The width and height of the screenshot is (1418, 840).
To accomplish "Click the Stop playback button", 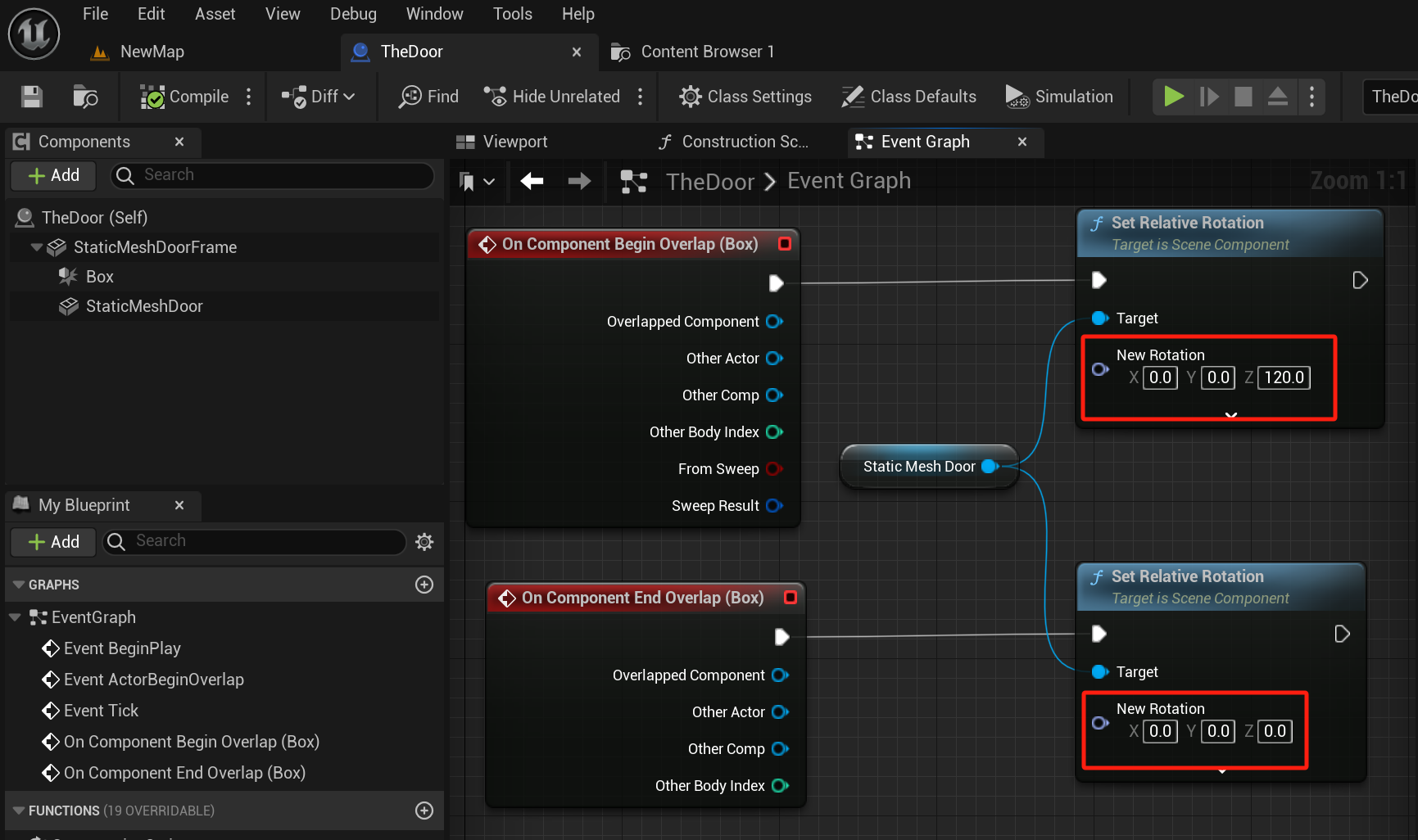I will tap(1244, 97).
